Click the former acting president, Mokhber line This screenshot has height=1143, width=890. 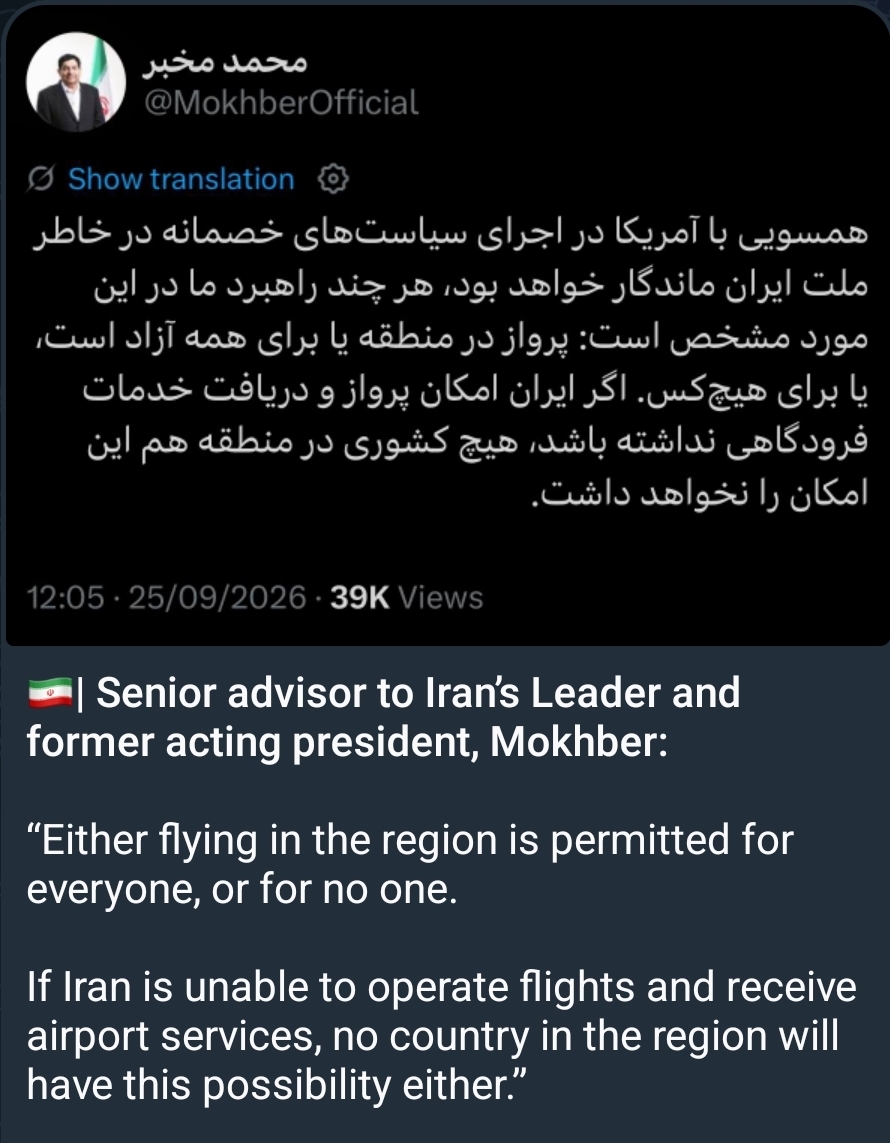pyautogui.click(x=347, y=743)
